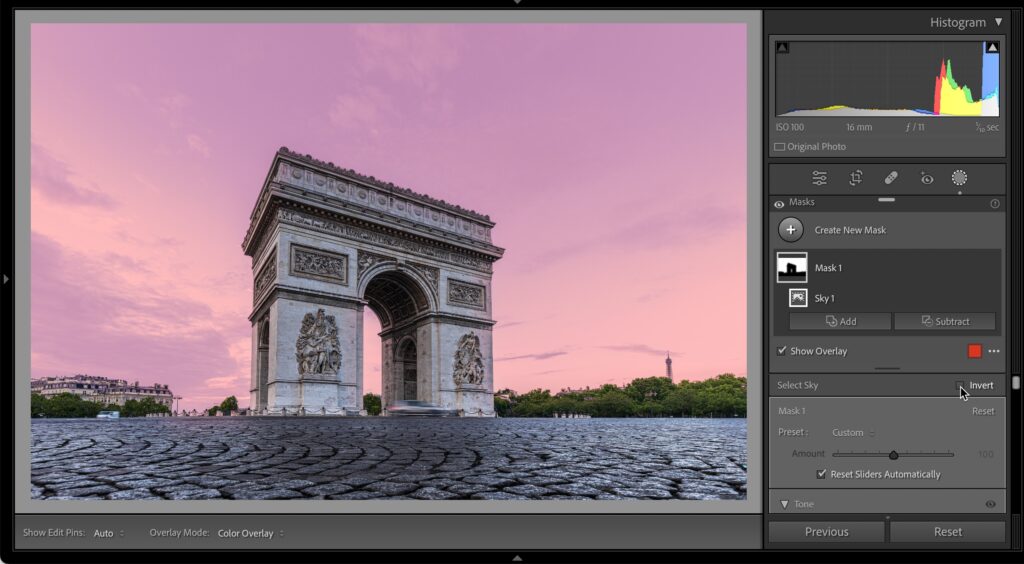Change the red overlay color swatch
Screen dimensions: 1024x564
click(x=975, y=351)
